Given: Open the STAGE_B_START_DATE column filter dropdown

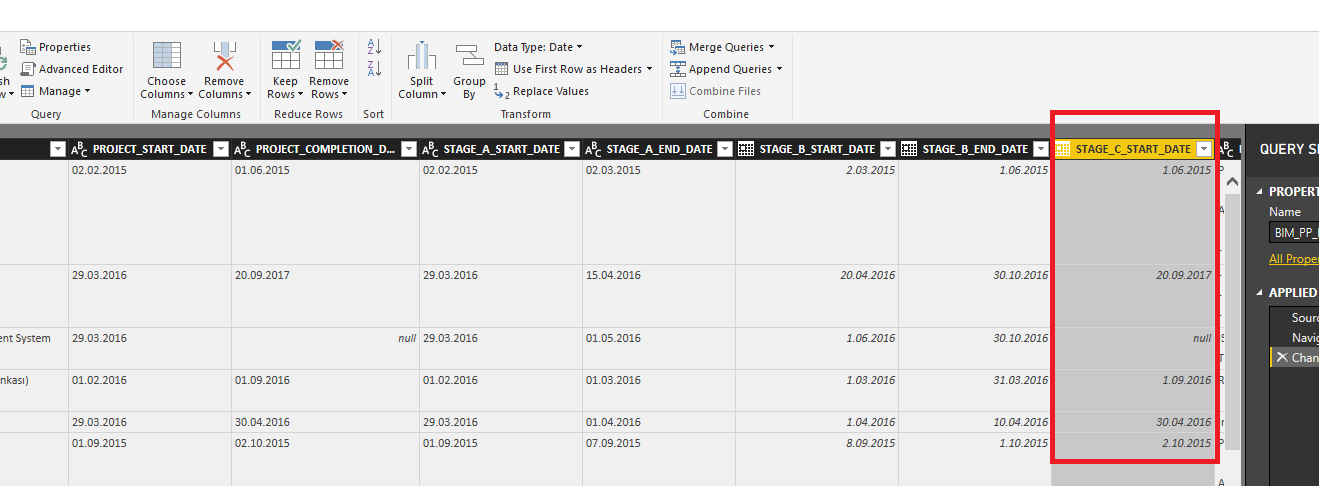Looking at the screenshot, I should click(887, 149).
